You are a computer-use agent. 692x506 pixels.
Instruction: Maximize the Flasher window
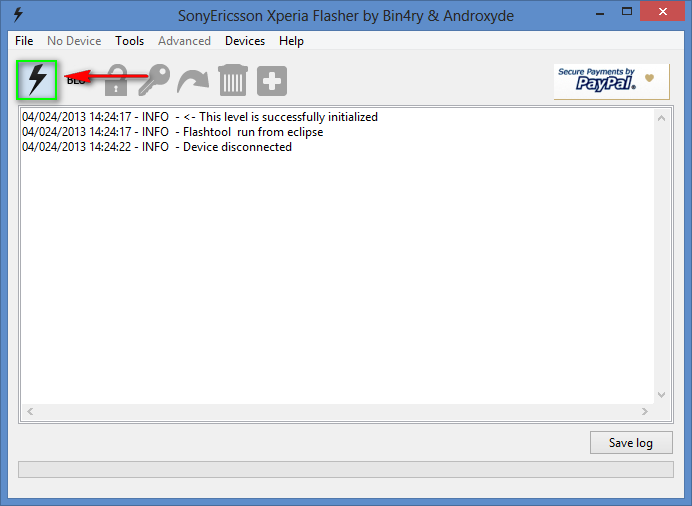point(627,12)
